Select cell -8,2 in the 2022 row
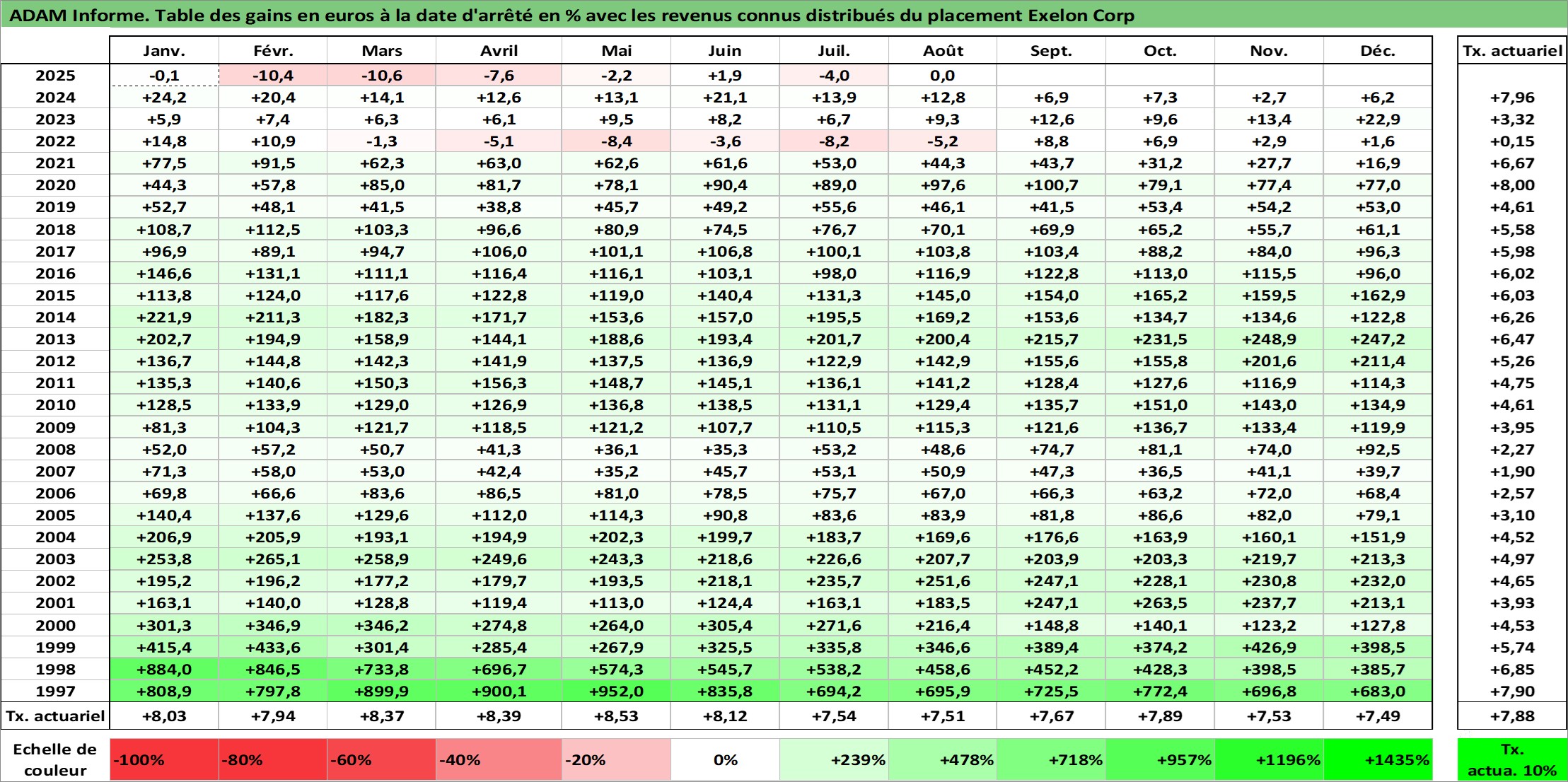 click(834, 141)
